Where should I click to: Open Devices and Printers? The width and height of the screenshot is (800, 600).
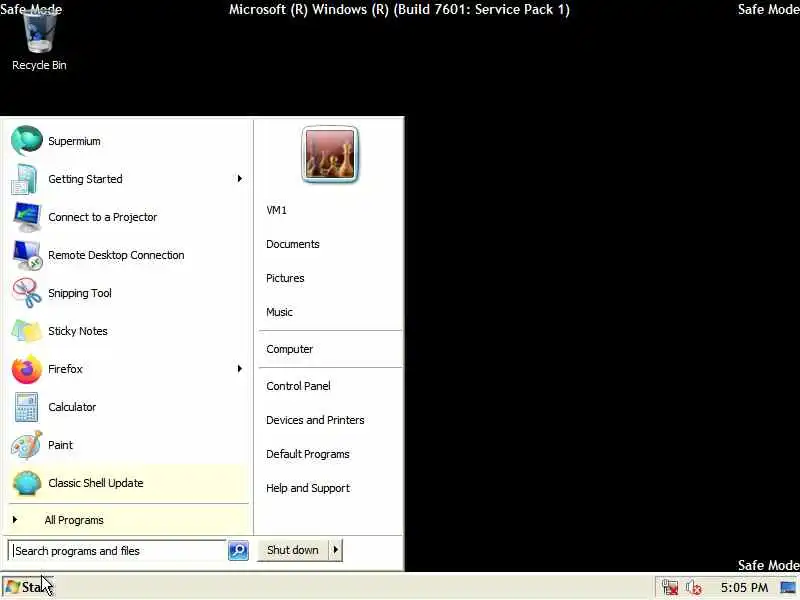[x=315, y=420]
